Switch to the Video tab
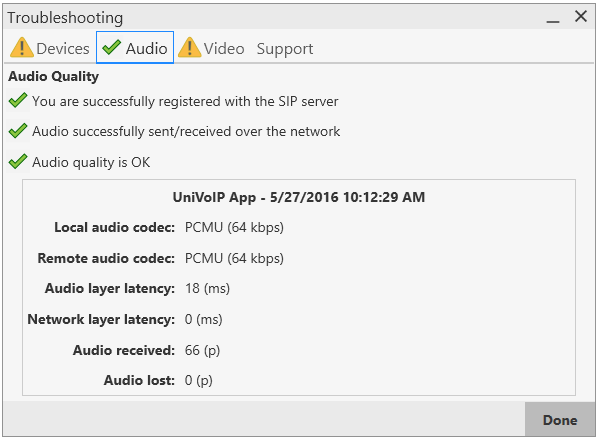Image resolution: width=599 pixels, height=441 pixels. pyautogui.click(x=211, y=48)
